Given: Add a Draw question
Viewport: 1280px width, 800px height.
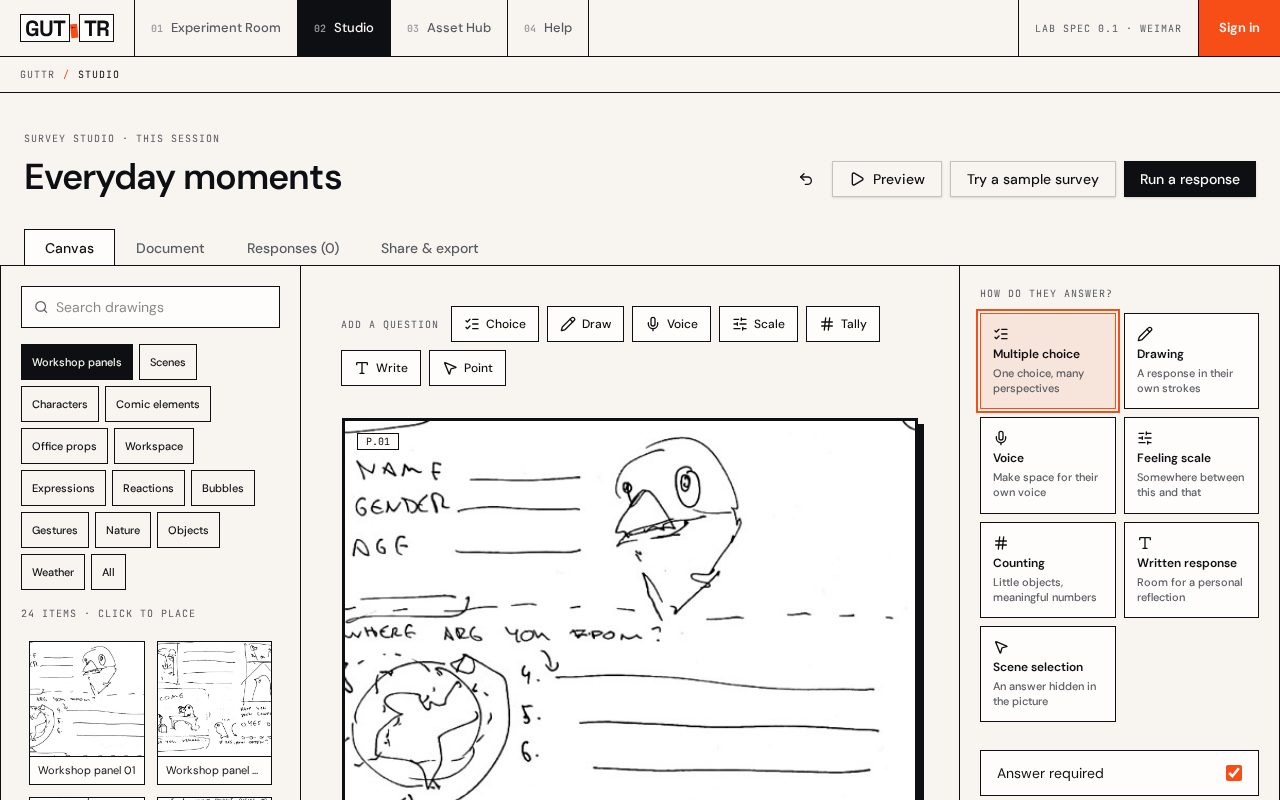Looking at the screenshot, I should [585, 324].
